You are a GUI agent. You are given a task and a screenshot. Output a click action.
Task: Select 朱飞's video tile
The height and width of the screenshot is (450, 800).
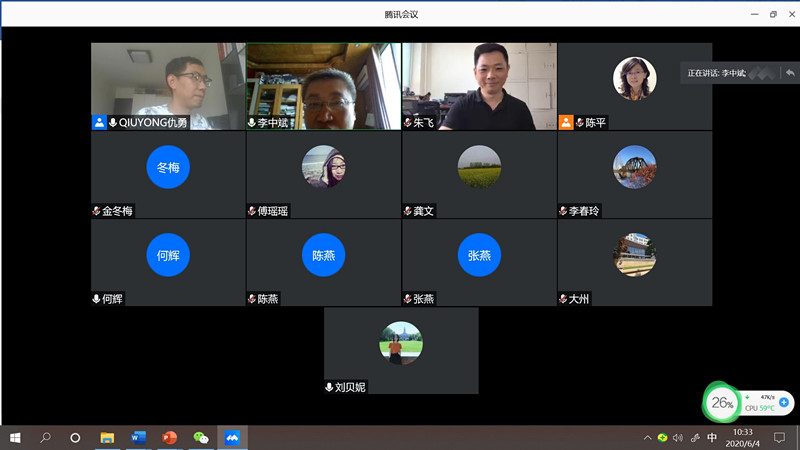point(479,86)
